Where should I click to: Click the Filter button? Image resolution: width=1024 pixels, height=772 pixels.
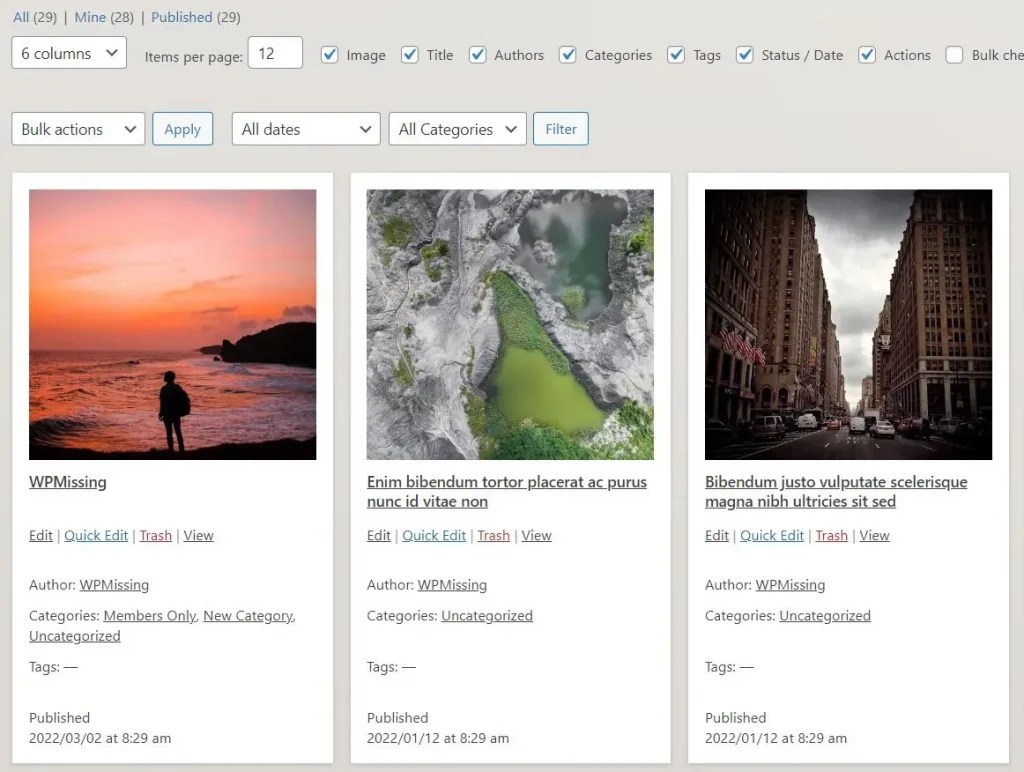pyautogui.click(x=560, y=129)
